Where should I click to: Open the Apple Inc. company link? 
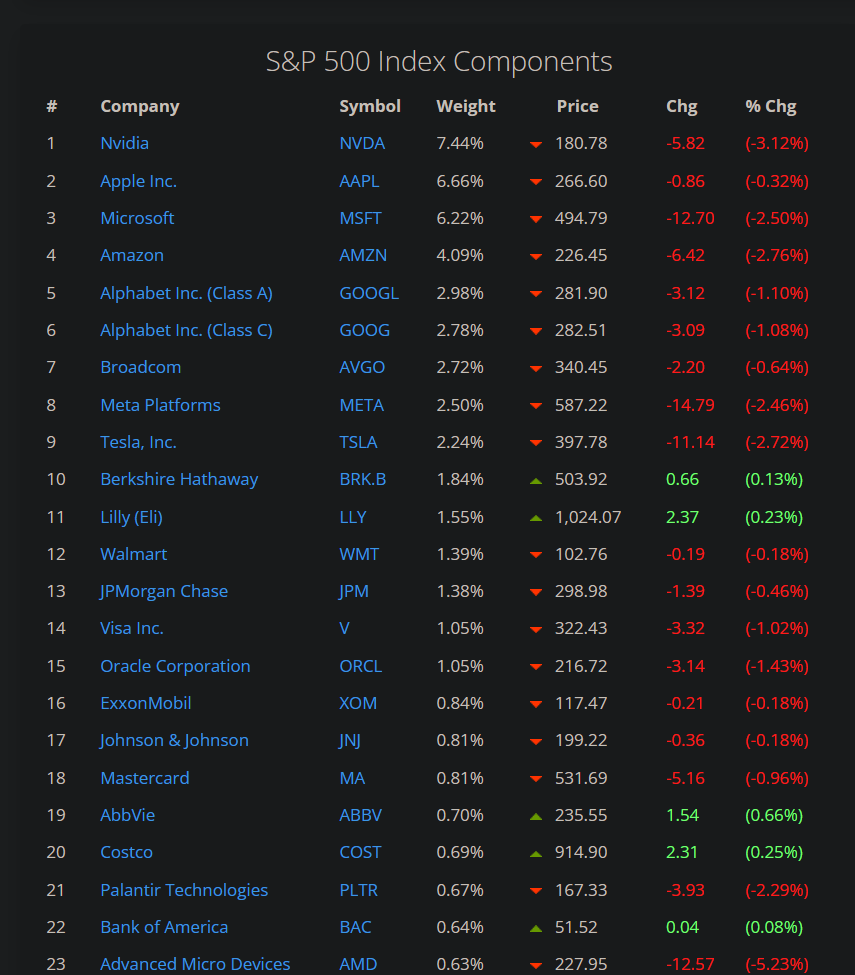click(x=139, y=181)
